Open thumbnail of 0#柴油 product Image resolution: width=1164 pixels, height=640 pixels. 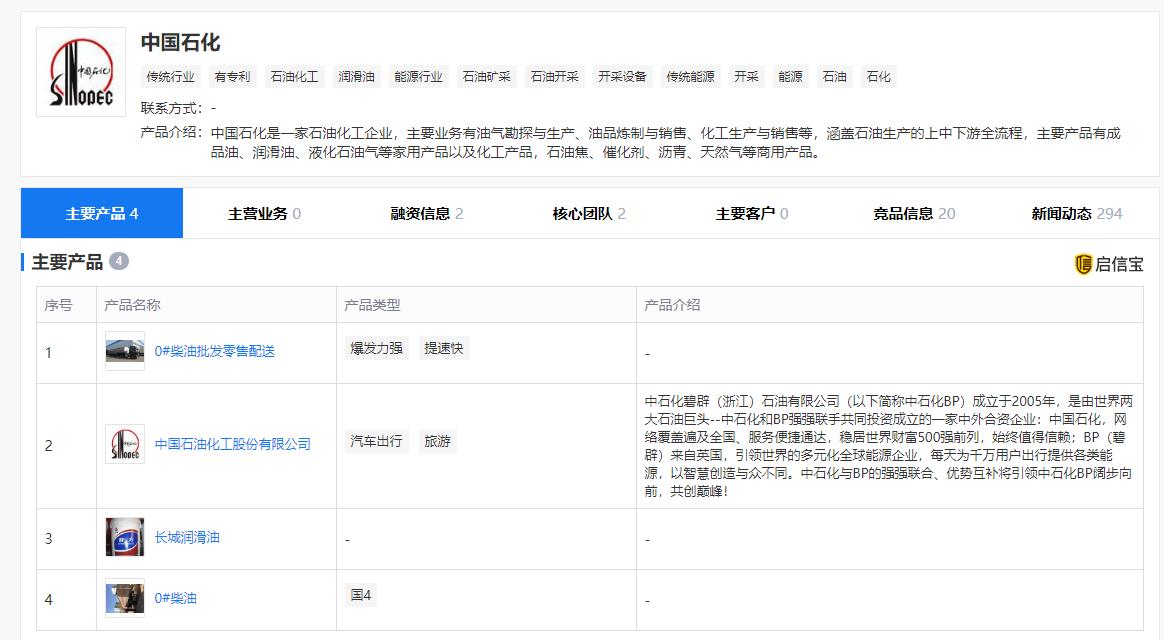pos(125,598)
